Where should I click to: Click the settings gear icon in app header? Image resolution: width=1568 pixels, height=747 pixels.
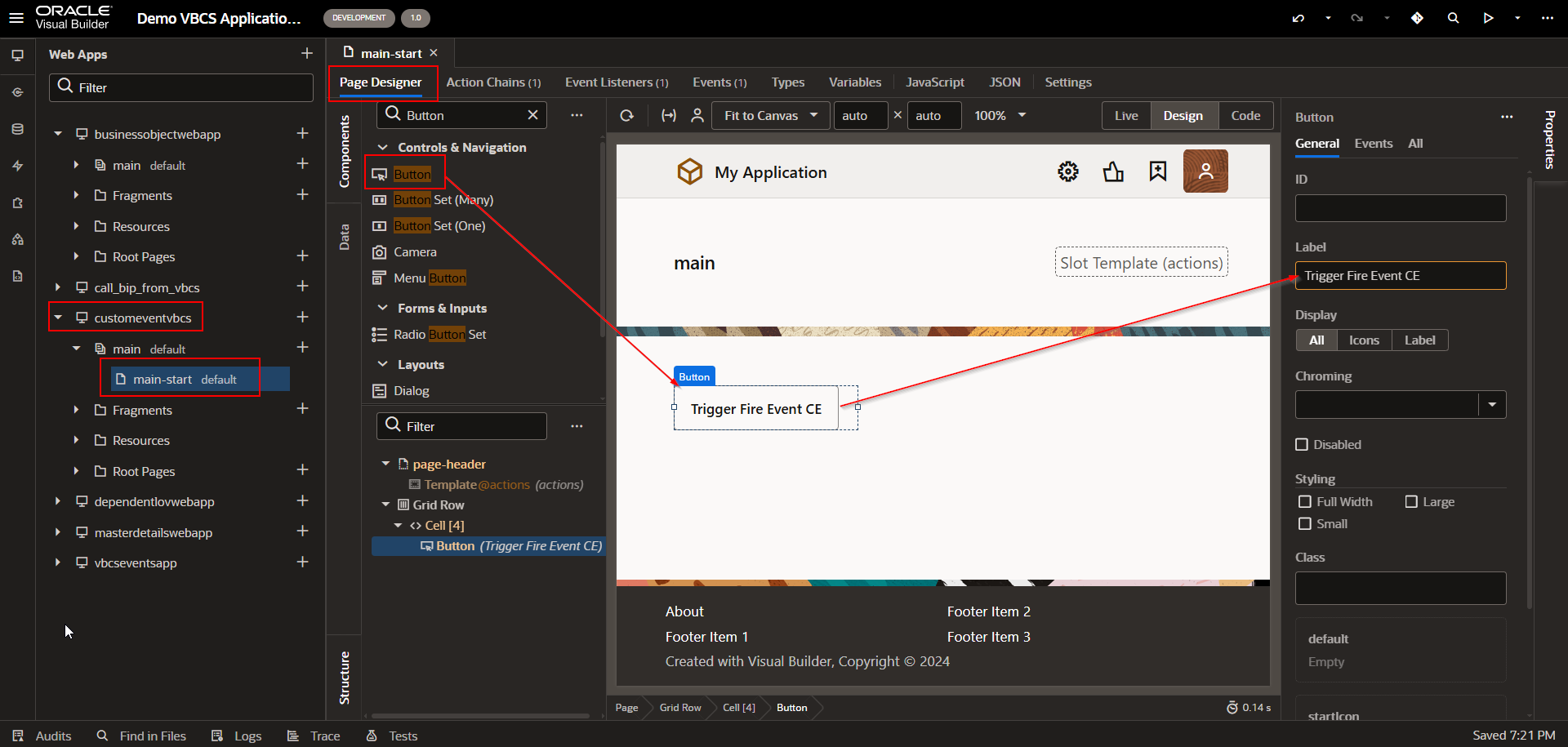pos(1068,171)
